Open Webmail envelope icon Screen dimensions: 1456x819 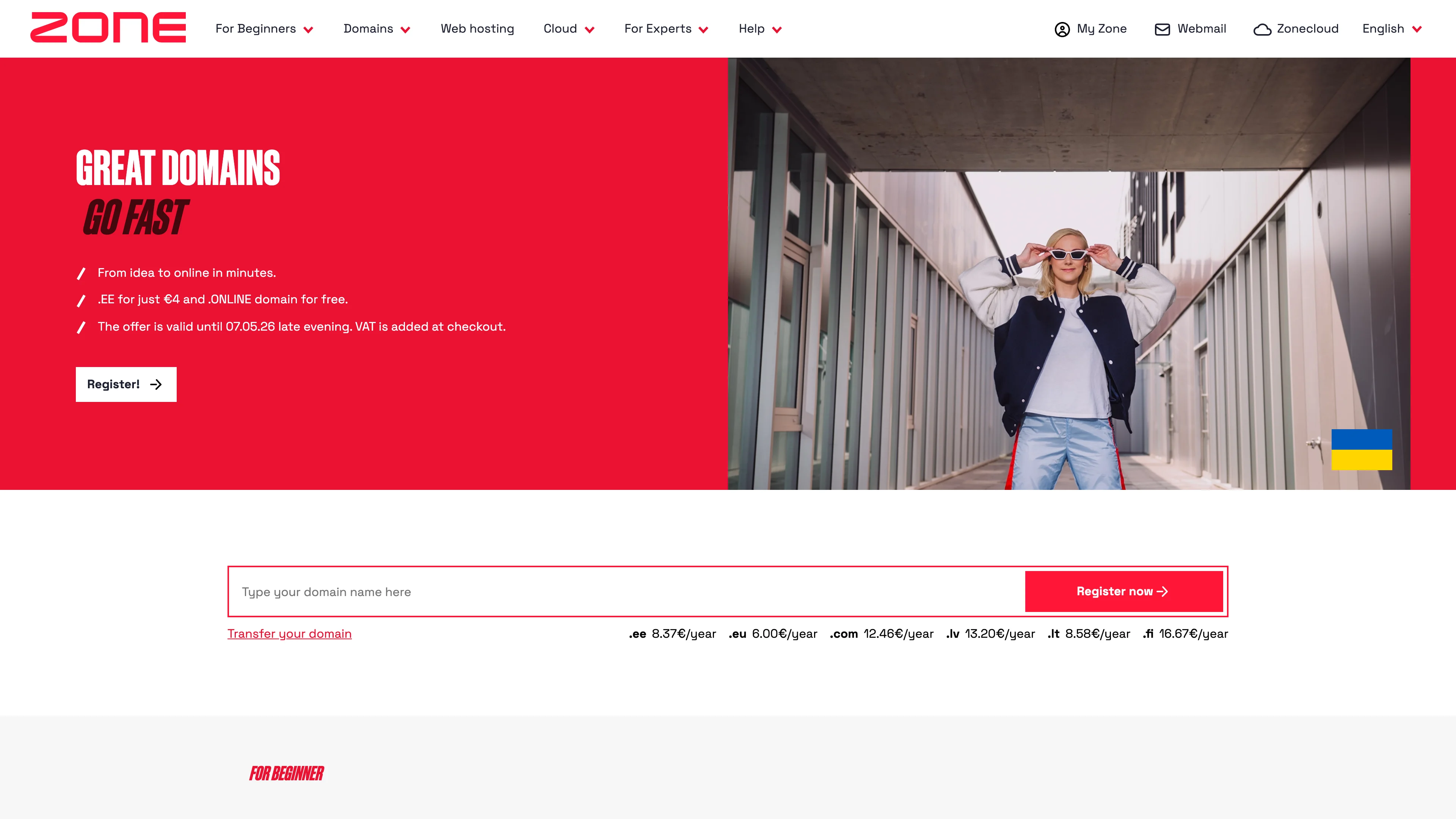pos(1162,30)
